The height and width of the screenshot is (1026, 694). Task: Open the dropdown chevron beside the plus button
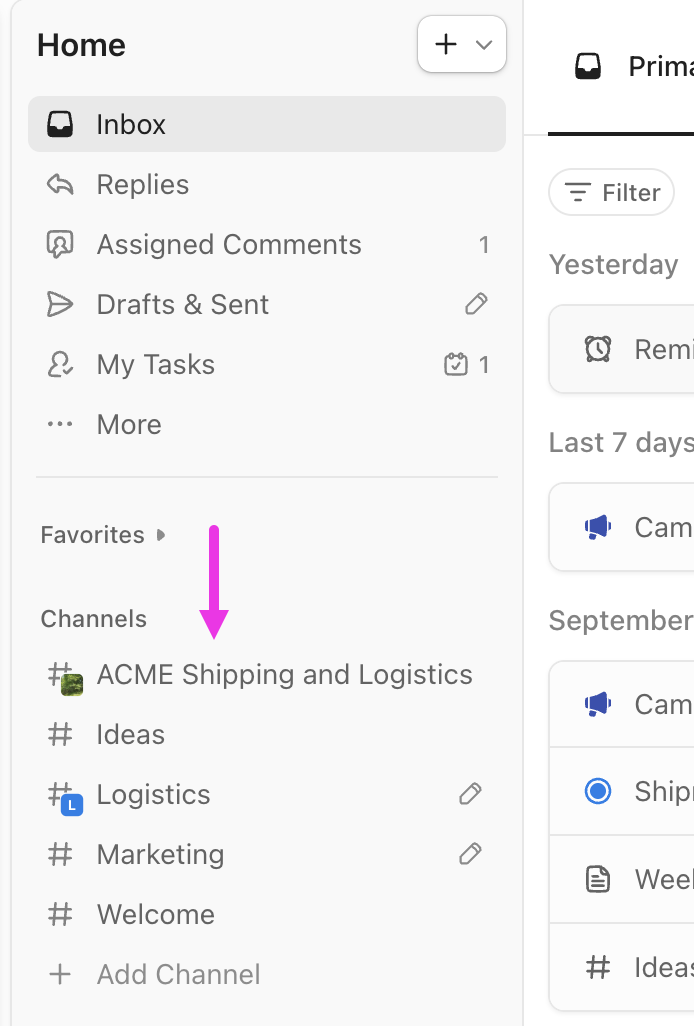point(484,44)
